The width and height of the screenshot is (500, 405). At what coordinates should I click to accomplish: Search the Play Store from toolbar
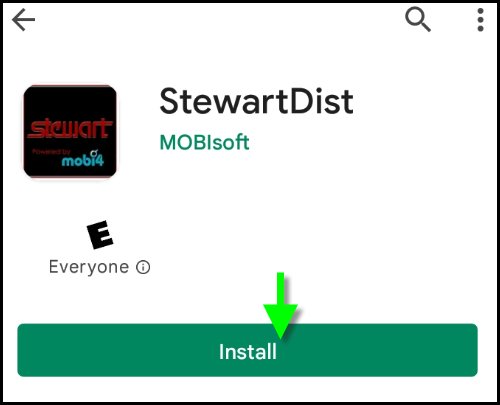(x=418, y=20)
